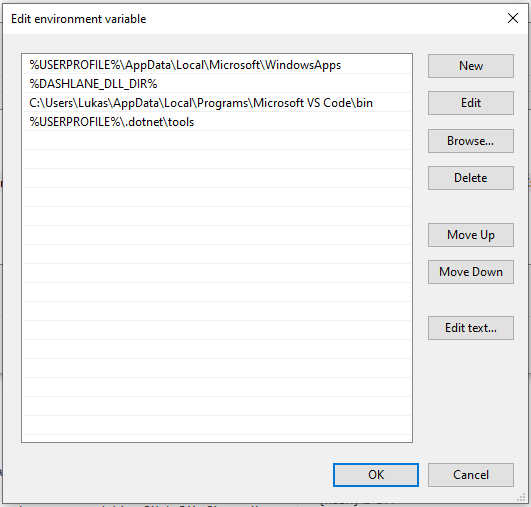Click the Edit button

click(x=471, y=103)
